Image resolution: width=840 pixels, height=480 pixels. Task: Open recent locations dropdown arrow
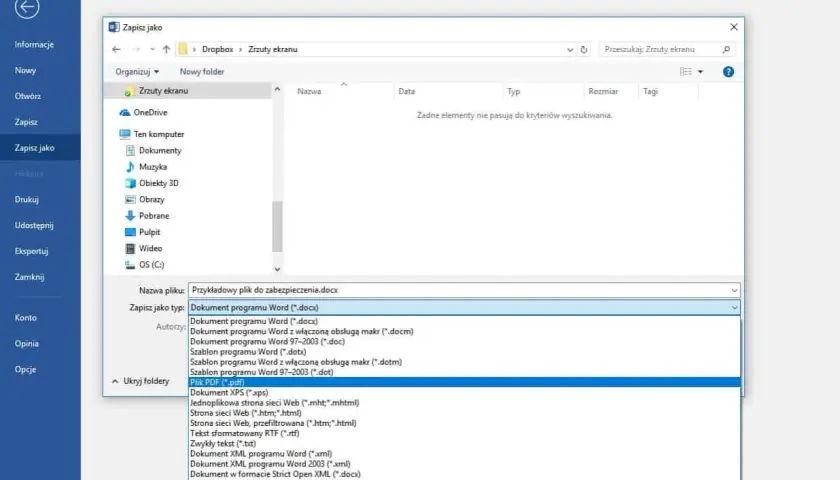[x=152, y=49]
